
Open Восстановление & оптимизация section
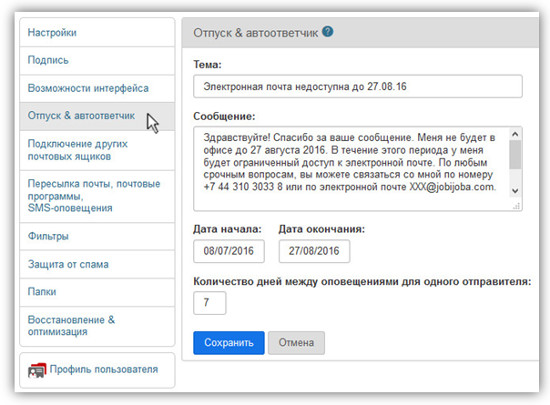tap(97, 326)
